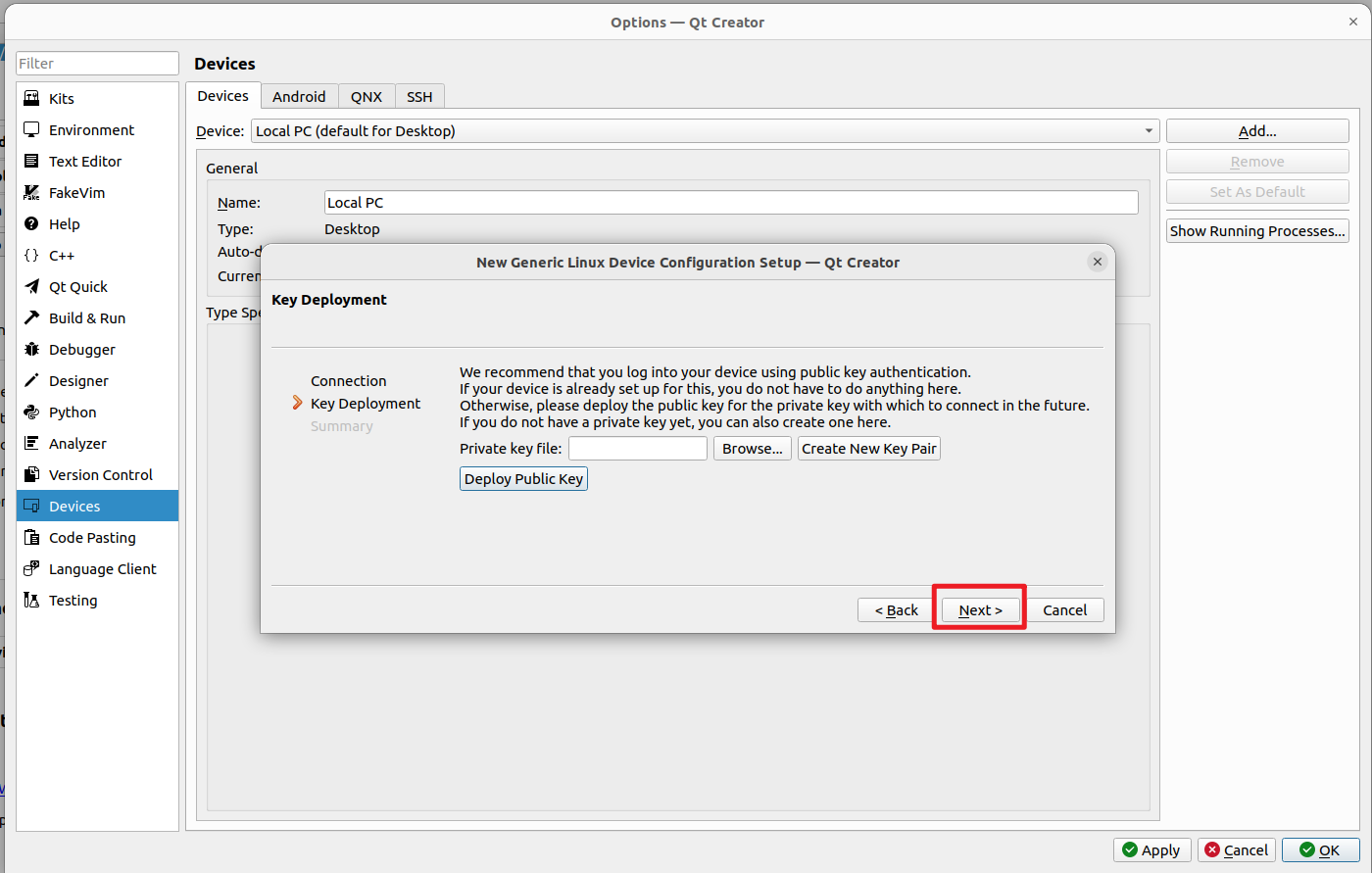Switch to the Android tab
This screenshot has height=873, width=1372.
click(299, 96)
